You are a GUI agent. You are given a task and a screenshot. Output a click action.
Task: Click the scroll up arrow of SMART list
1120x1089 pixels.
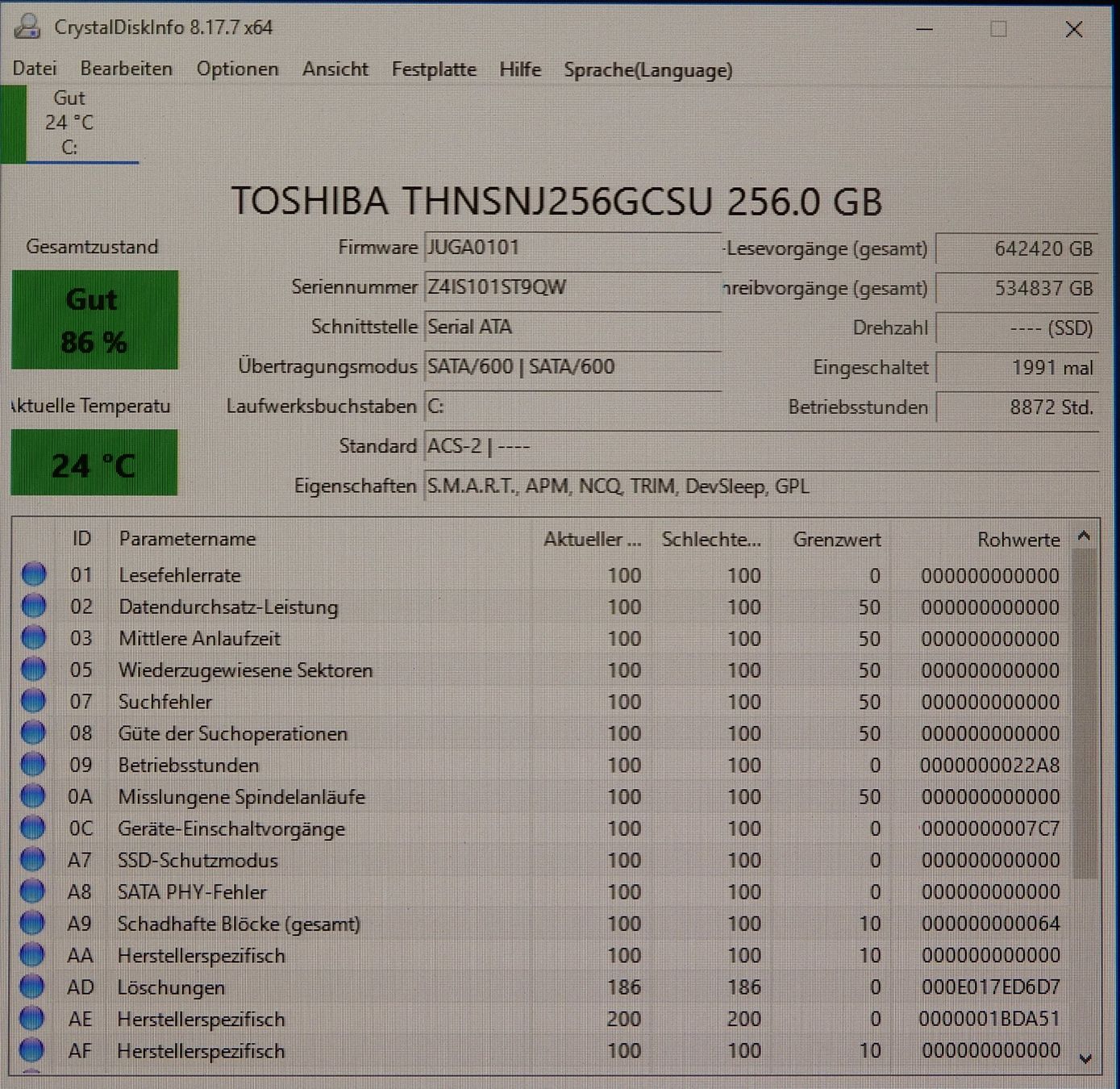coord(1085,536)
